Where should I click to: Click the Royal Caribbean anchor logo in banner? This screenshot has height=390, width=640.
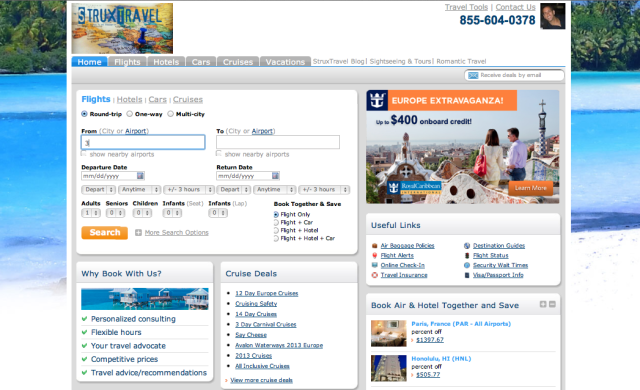pyautogui.click(x=377, y=100)
